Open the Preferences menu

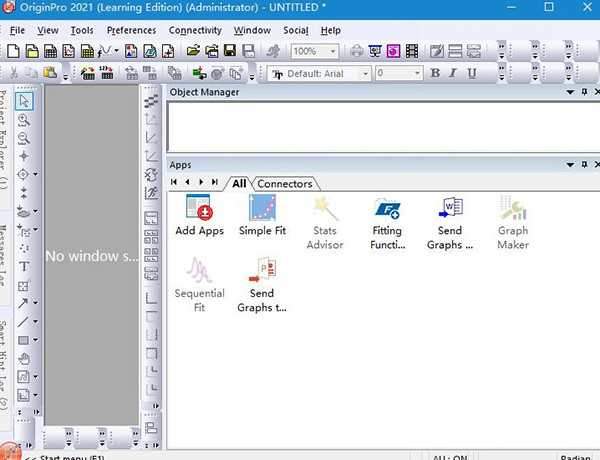click(x=131, y=30)
